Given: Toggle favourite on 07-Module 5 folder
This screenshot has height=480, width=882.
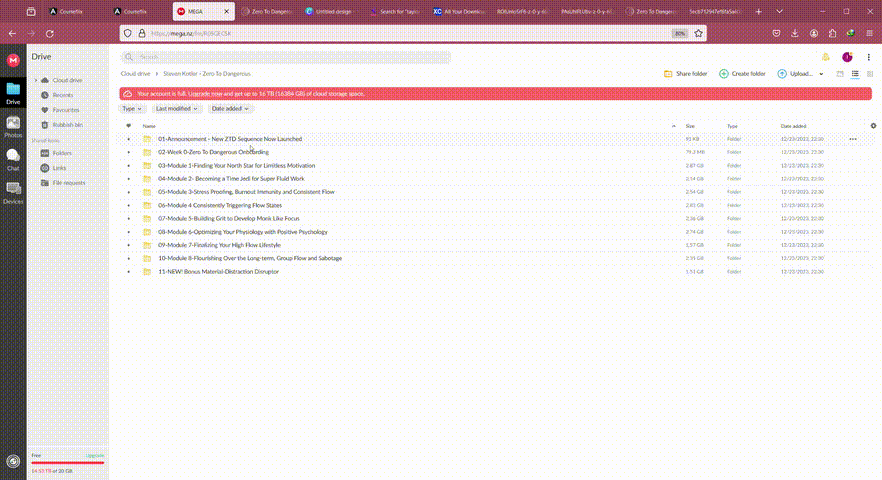Looking at the screenshot, I should tap(129, 219).
